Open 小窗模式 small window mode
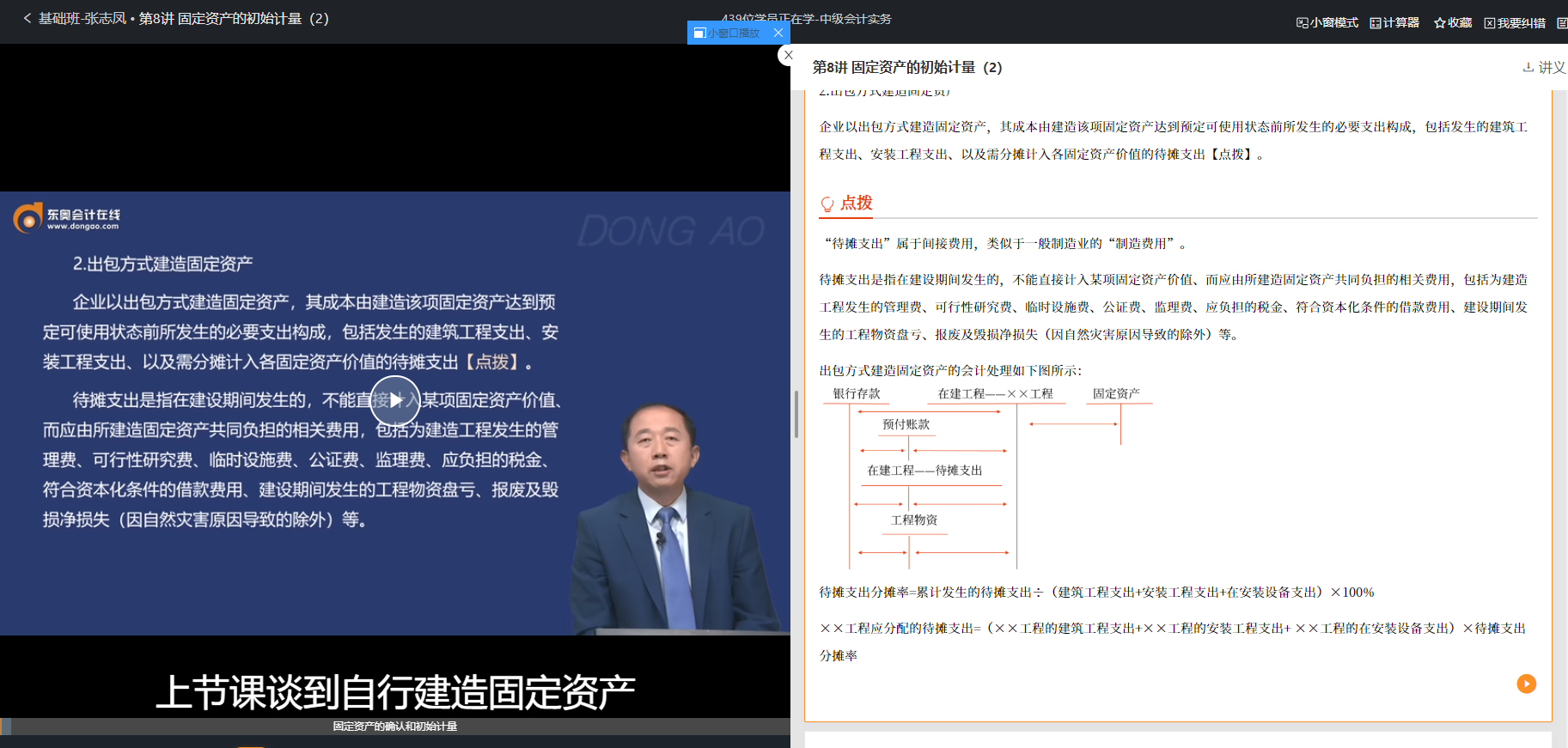 [1327, 22]
